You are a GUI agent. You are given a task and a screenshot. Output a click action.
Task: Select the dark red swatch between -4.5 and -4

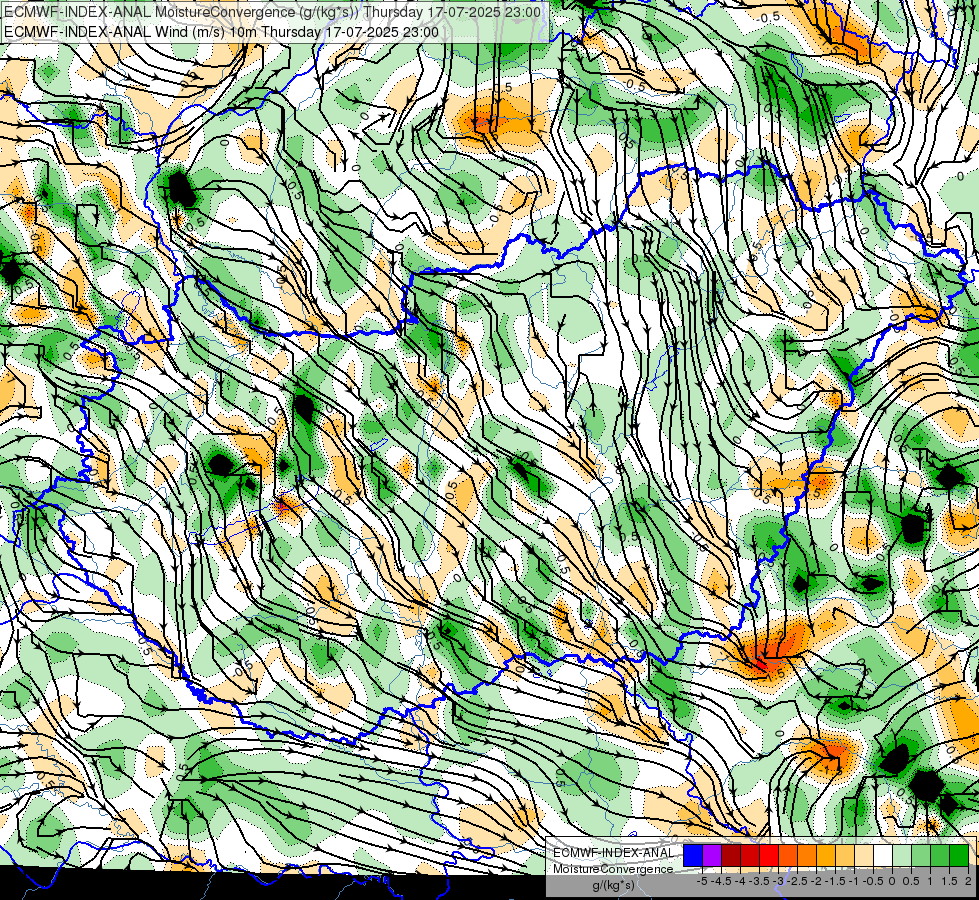click(x=731, y=856)
